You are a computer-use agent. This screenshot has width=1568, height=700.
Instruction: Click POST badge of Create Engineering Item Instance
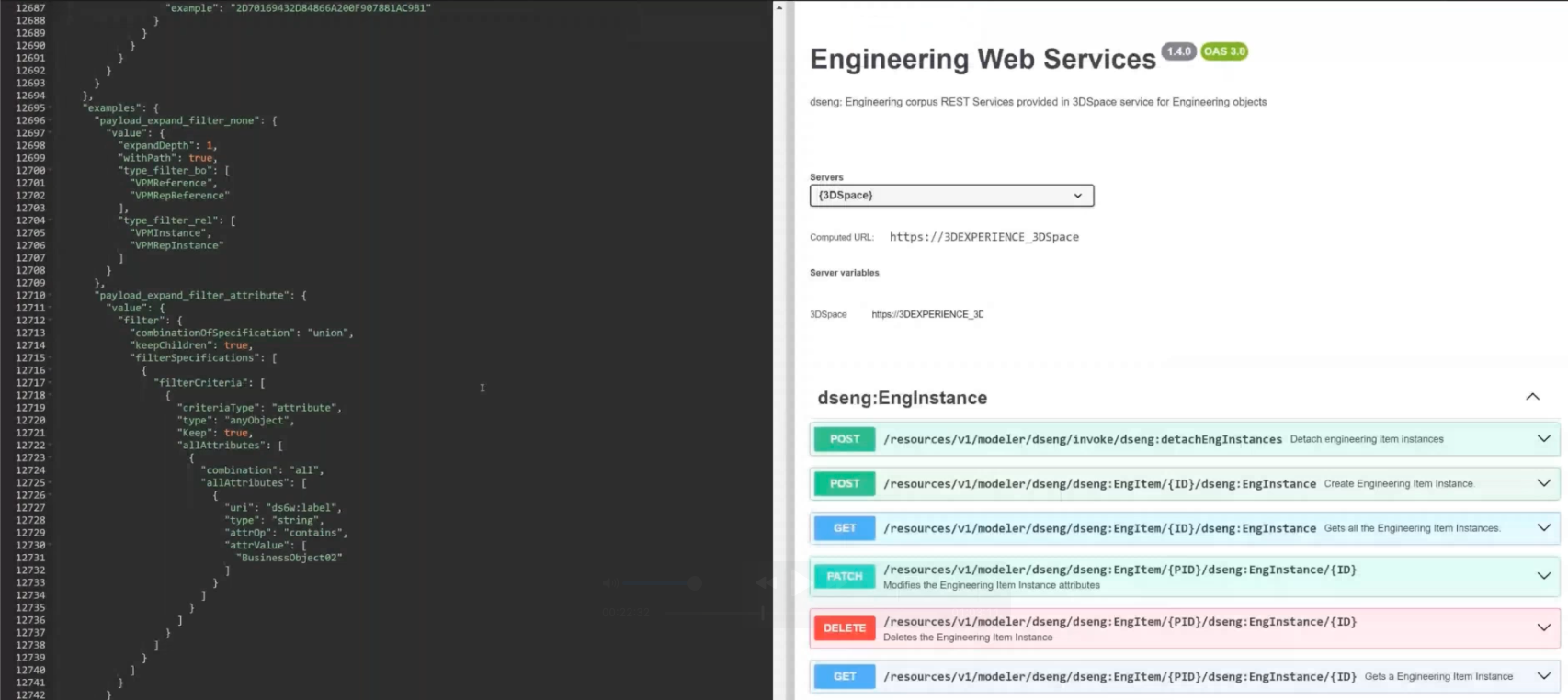[845, 483]
